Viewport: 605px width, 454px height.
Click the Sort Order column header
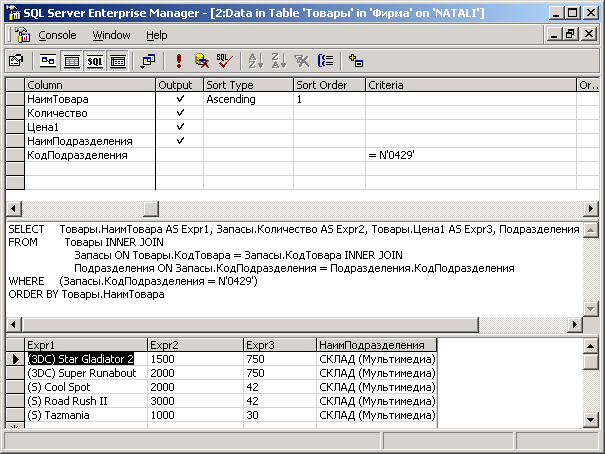330,85
